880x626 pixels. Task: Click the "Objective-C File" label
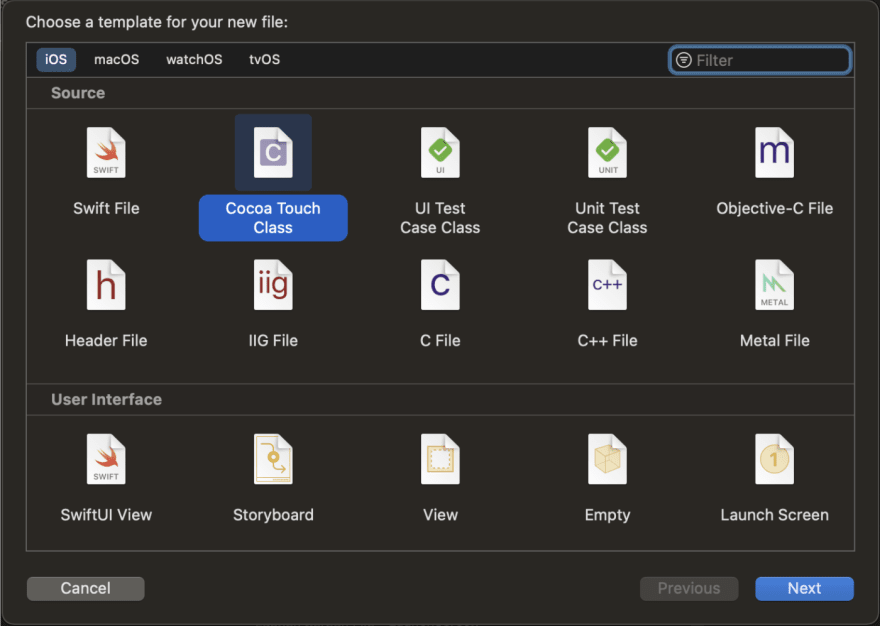point(774,208)
